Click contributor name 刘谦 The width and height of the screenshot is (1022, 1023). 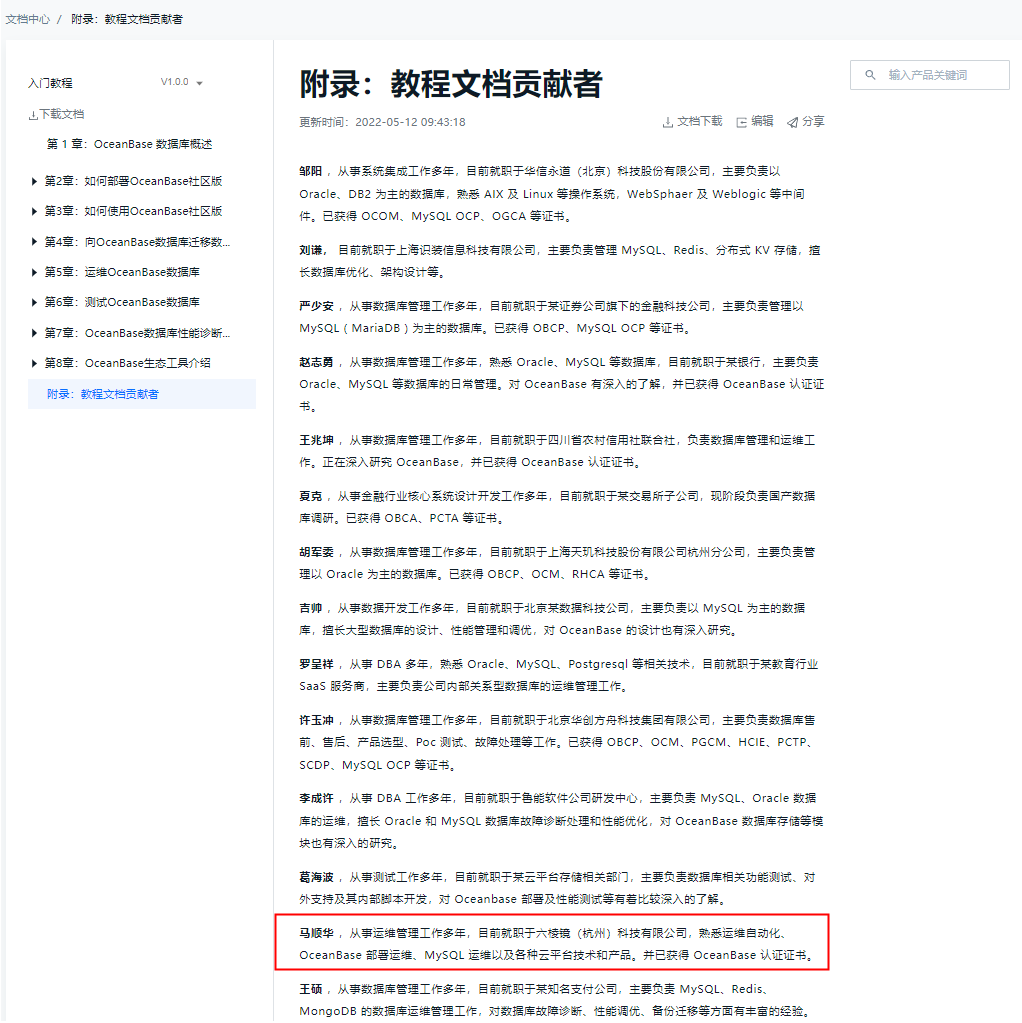(311, 250)
